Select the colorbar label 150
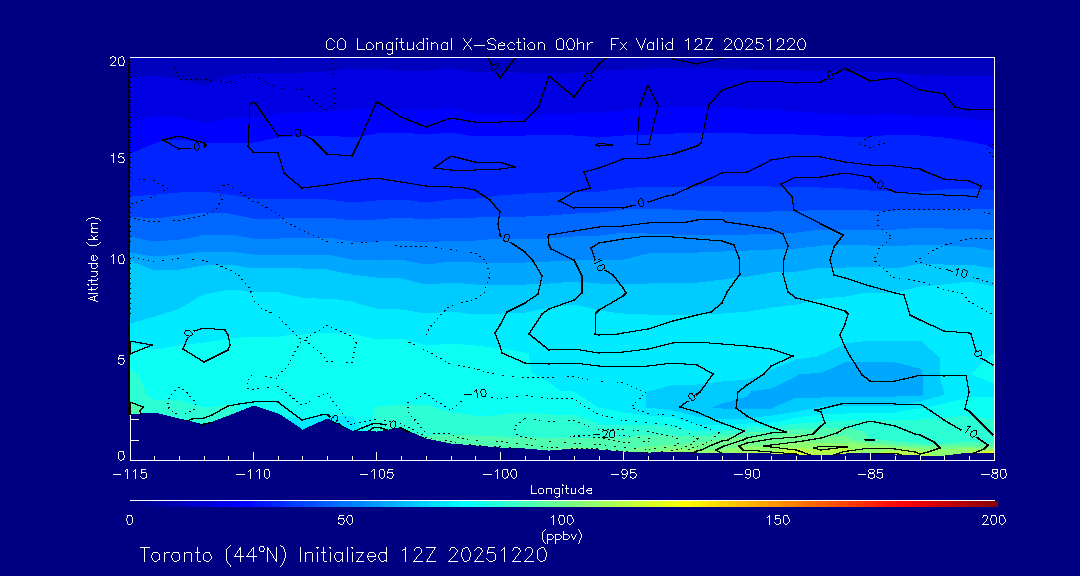 click(777, 520)
